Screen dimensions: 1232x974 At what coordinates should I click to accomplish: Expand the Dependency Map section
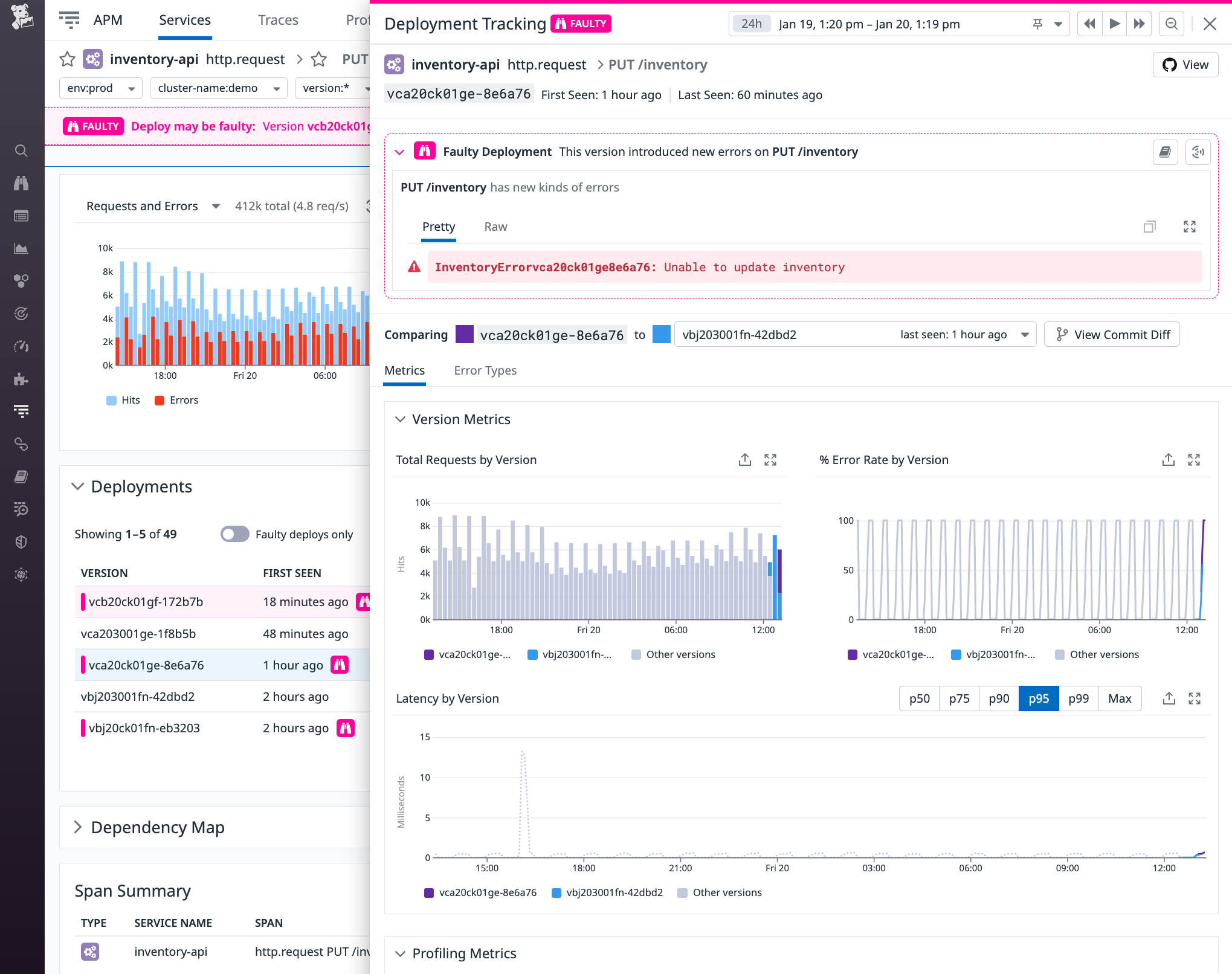tap(79, 827)
